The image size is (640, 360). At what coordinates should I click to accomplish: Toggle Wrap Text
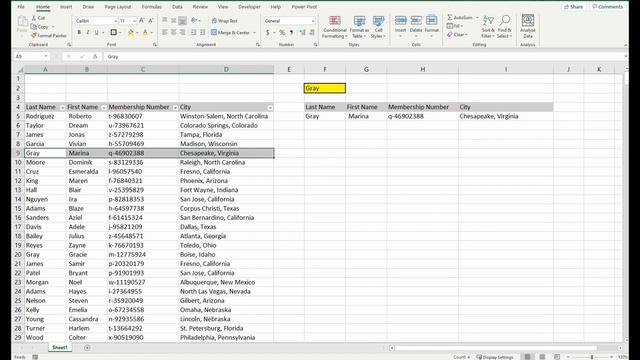(224, 21)
